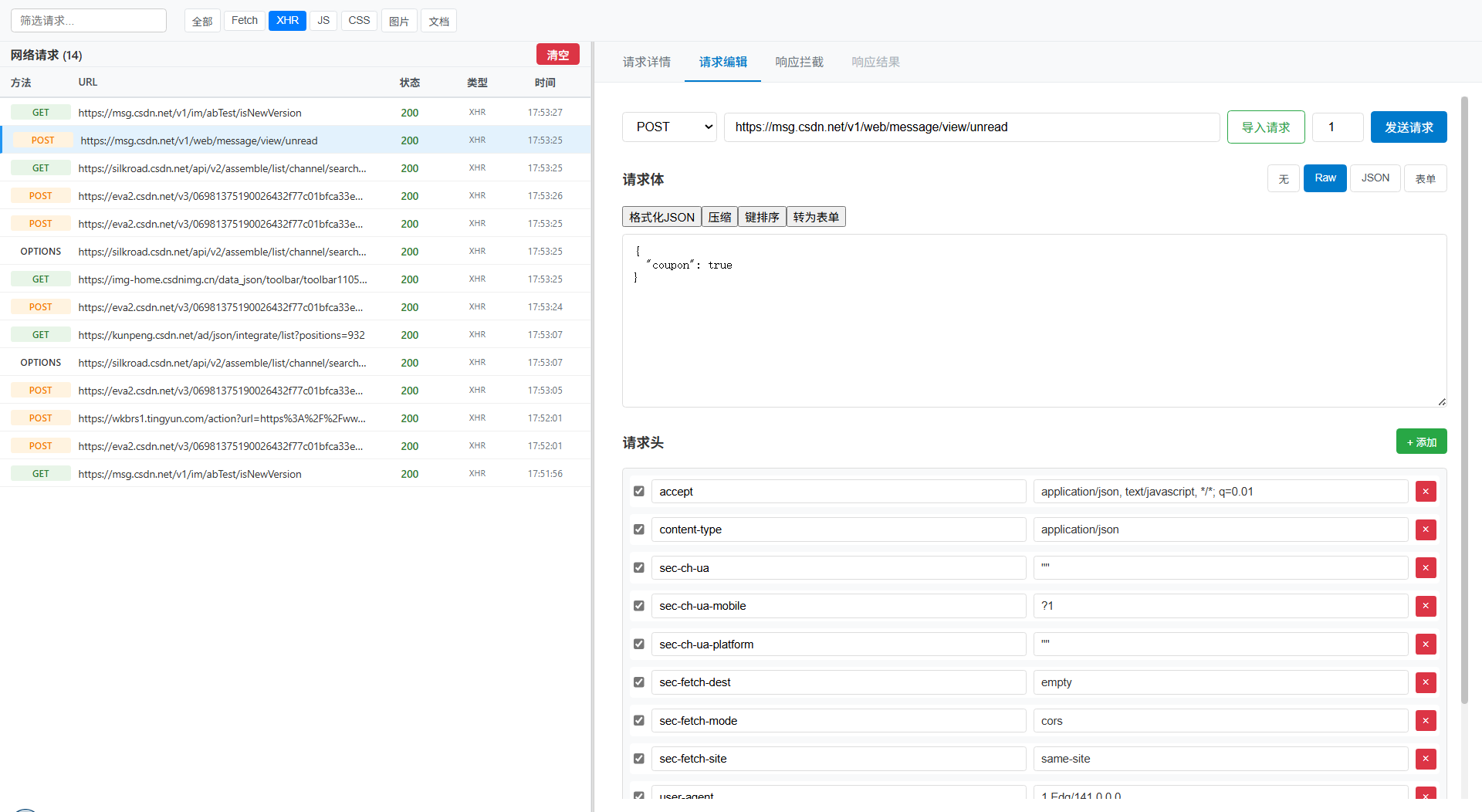Viewport: 1482px width, 812px height.
Task: Uncheck the sec-fetch-site header checkbox
Action: [639, 759]
